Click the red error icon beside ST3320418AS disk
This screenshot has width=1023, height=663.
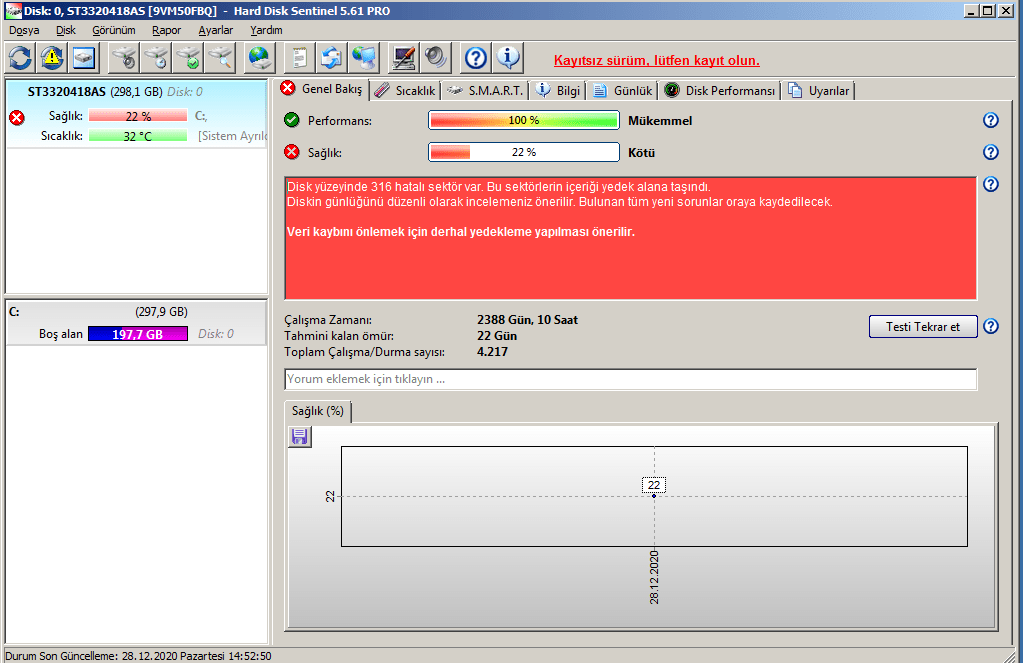tap(17, 117)
